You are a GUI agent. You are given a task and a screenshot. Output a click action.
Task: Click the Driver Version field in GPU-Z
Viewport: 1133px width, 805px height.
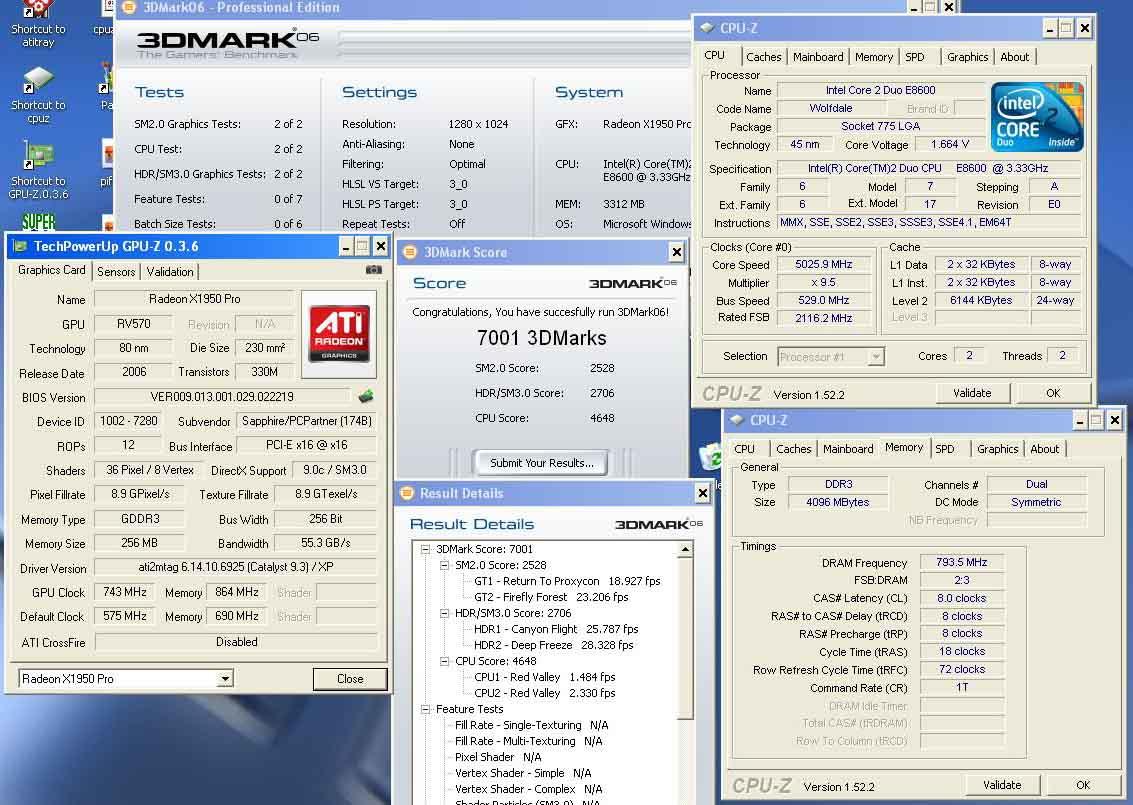tap(236, 567)
